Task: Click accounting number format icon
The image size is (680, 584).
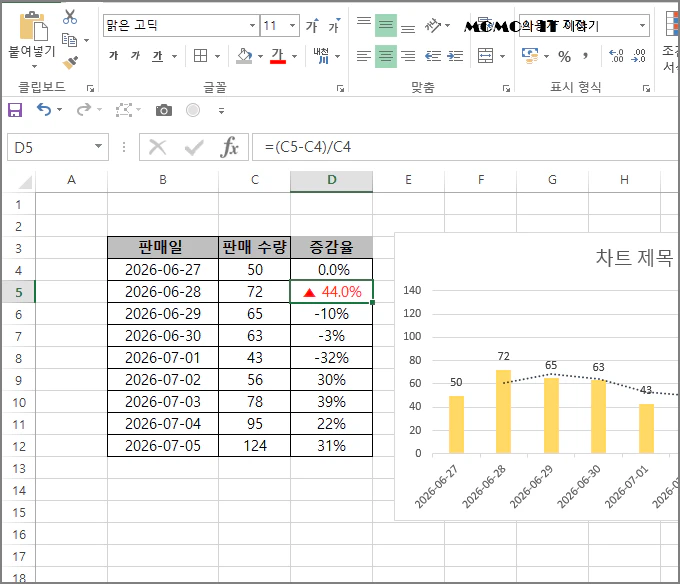Action: (x=530, y=56)
